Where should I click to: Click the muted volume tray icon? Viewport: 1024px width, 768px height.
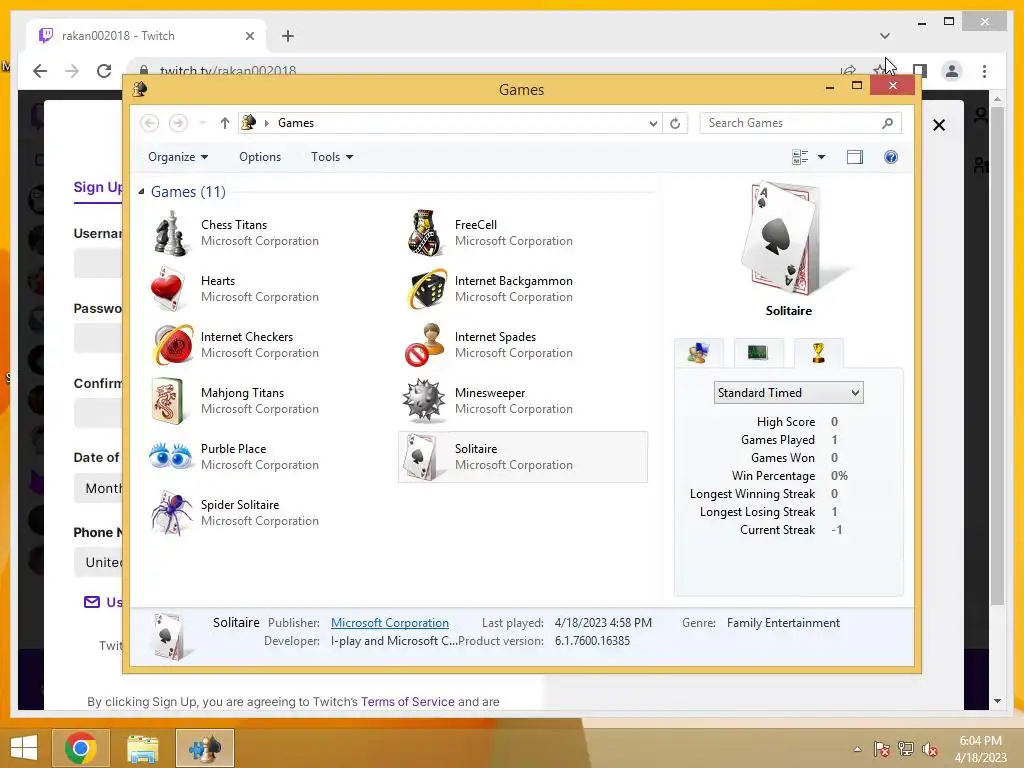point(930,749)
